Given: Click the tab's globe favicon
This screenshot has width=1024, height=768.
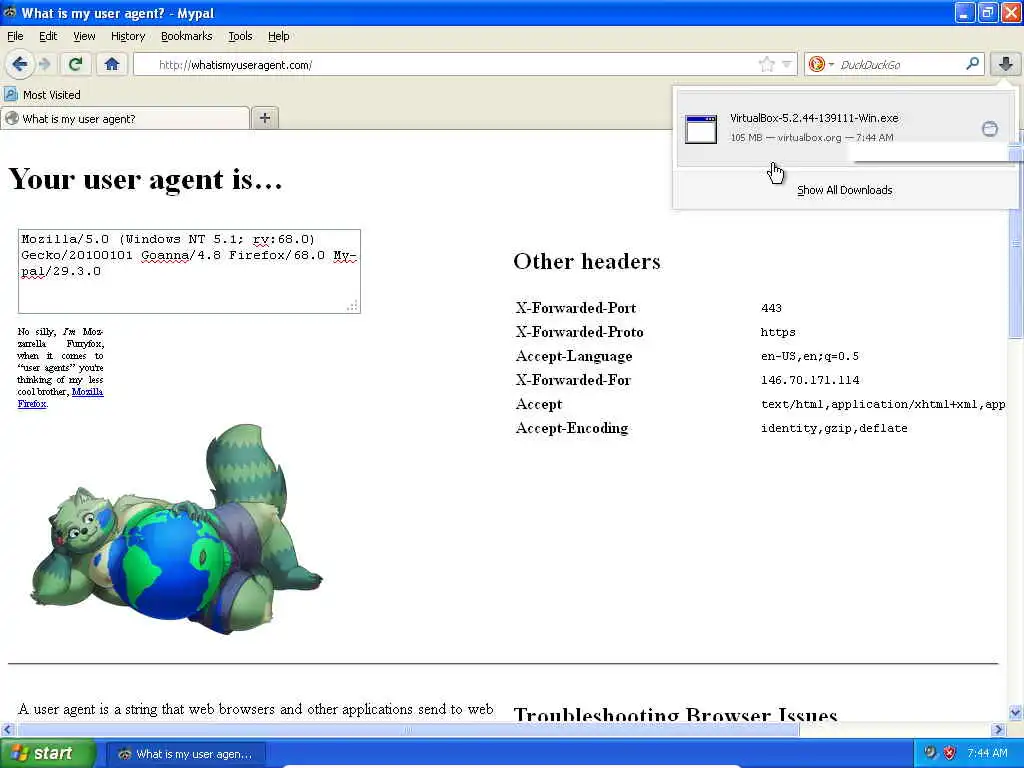Looking at the screenshot, I should (x=12, y=118).
